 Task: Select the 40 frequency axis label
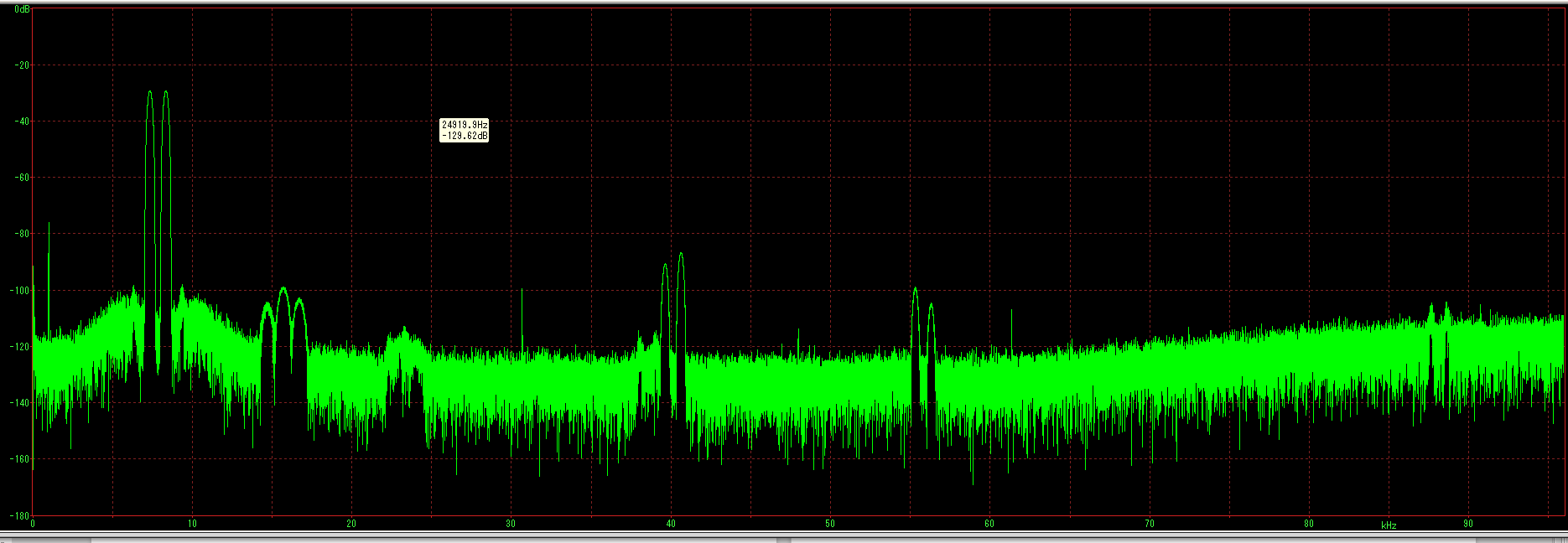pyautogui.click(x=671, y=524)
